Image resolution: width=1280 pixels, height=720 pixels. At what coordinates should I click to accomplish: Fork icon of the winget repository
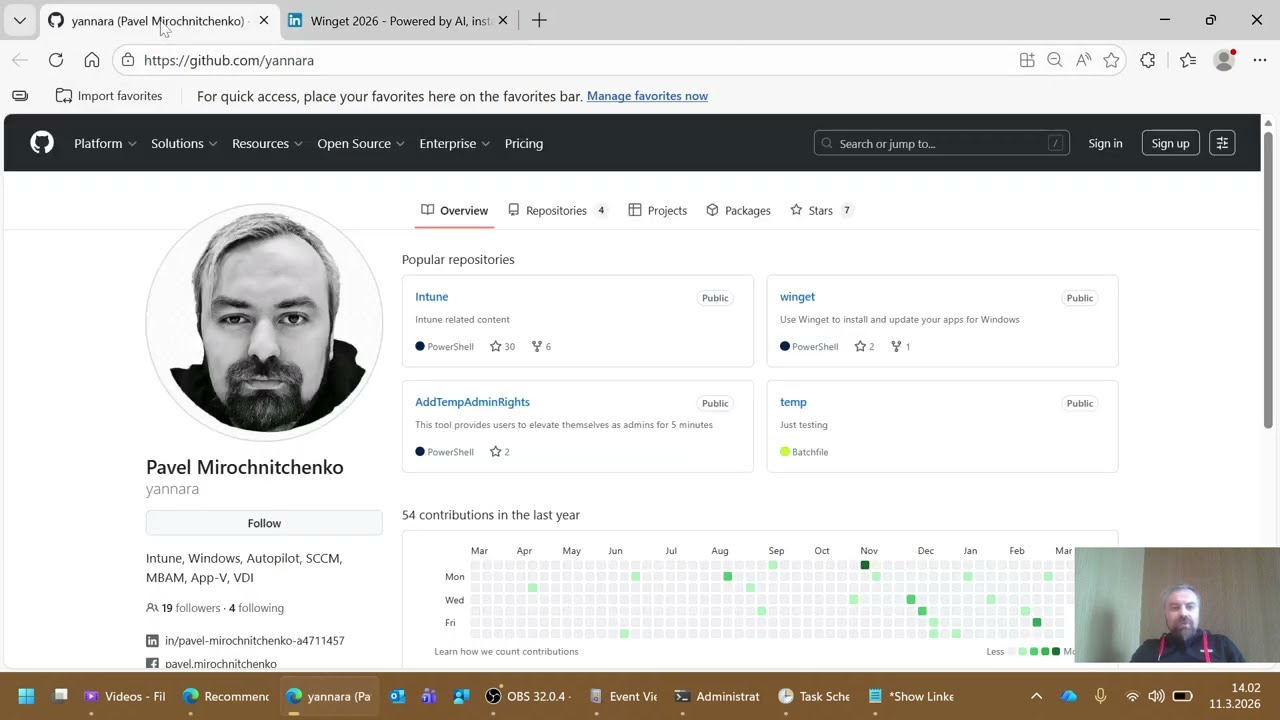[x=897, y=346]
